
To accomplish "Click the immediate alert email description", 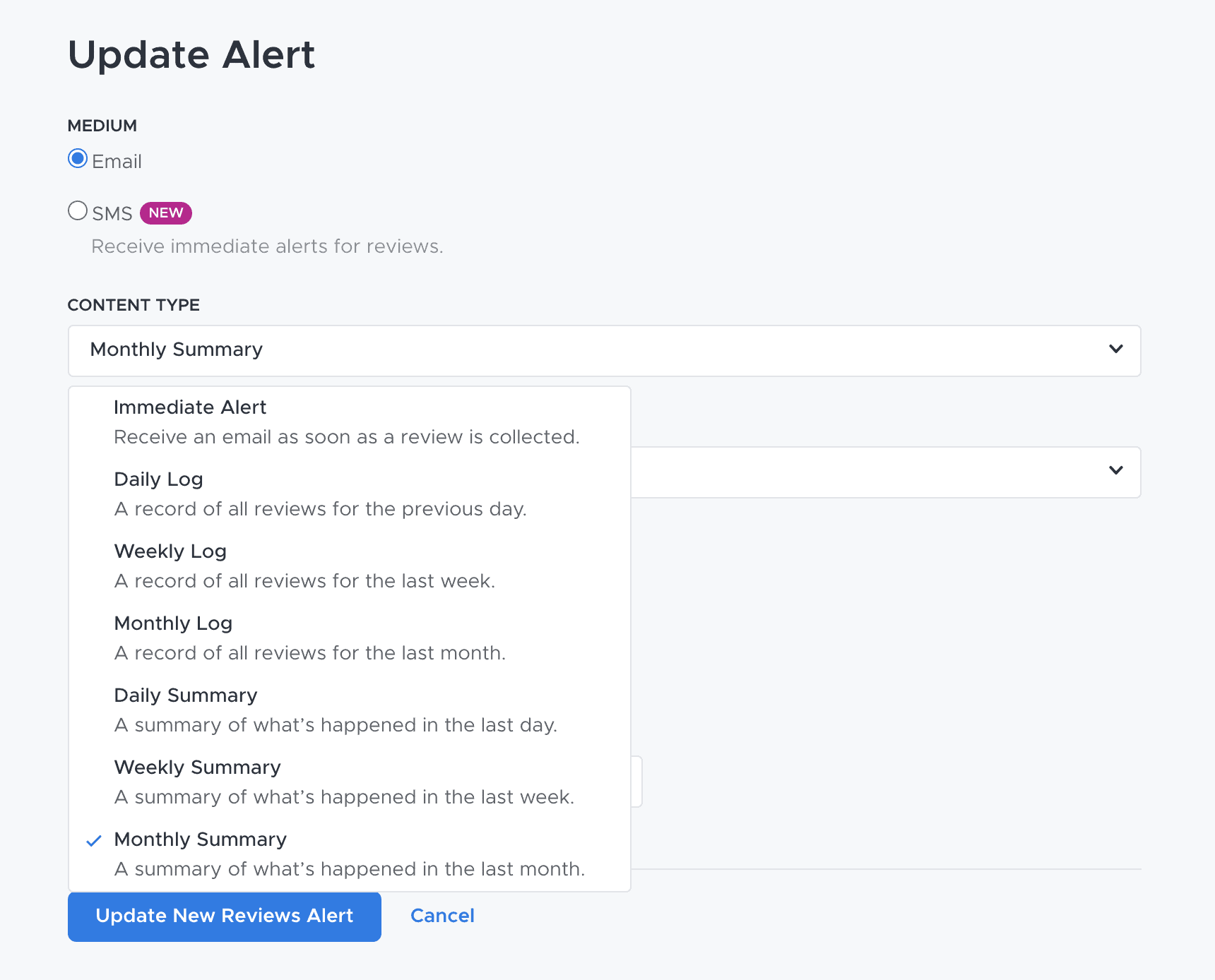I will 346,437.
